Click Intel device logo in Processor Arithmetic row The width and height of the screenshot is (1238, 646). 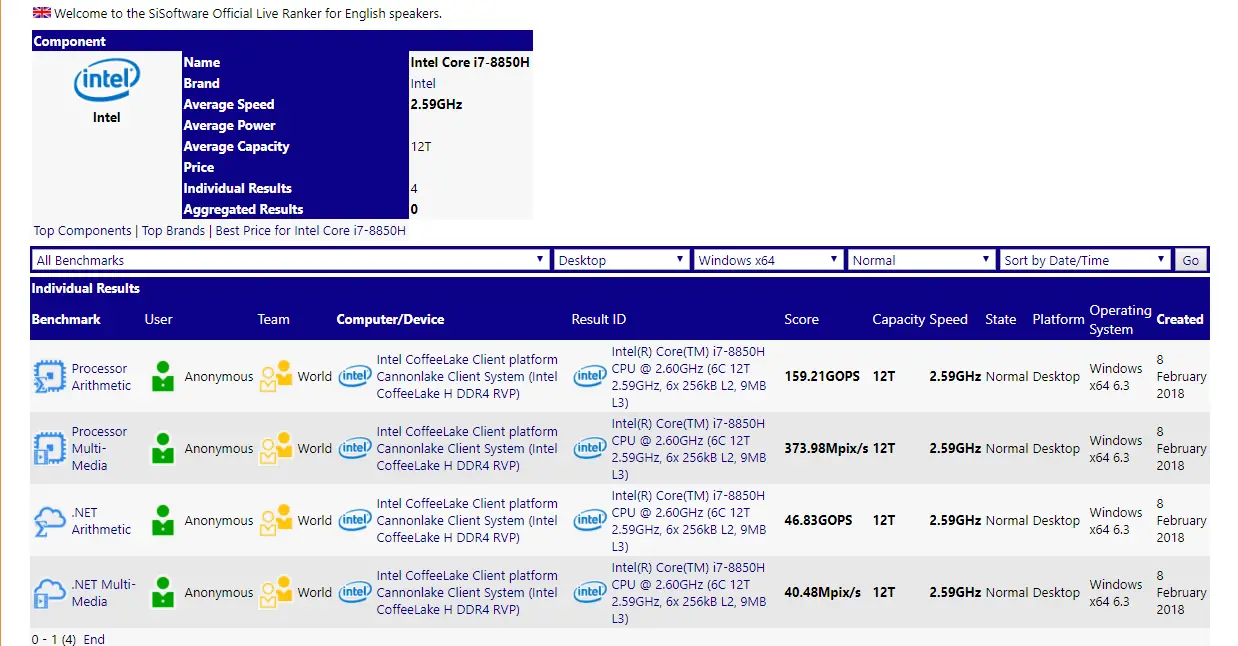pos(355,377)
